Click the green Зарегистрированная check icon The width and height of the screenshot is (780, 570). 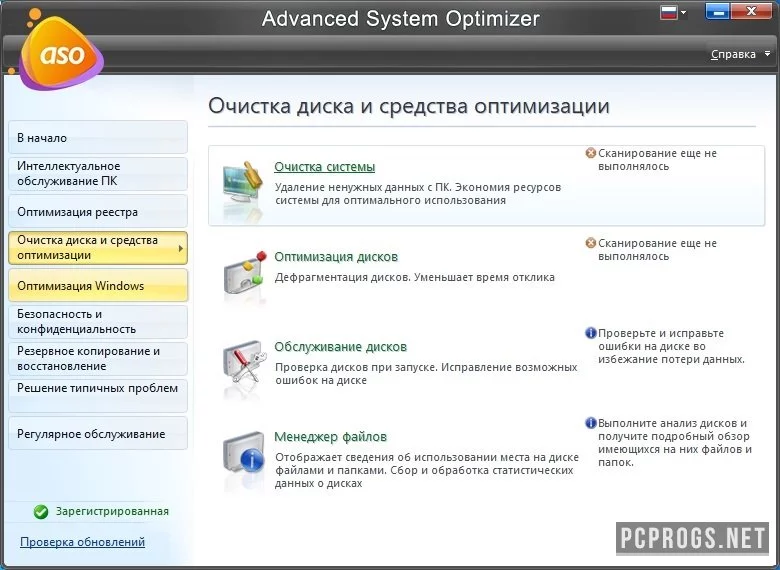click(41, 511)
